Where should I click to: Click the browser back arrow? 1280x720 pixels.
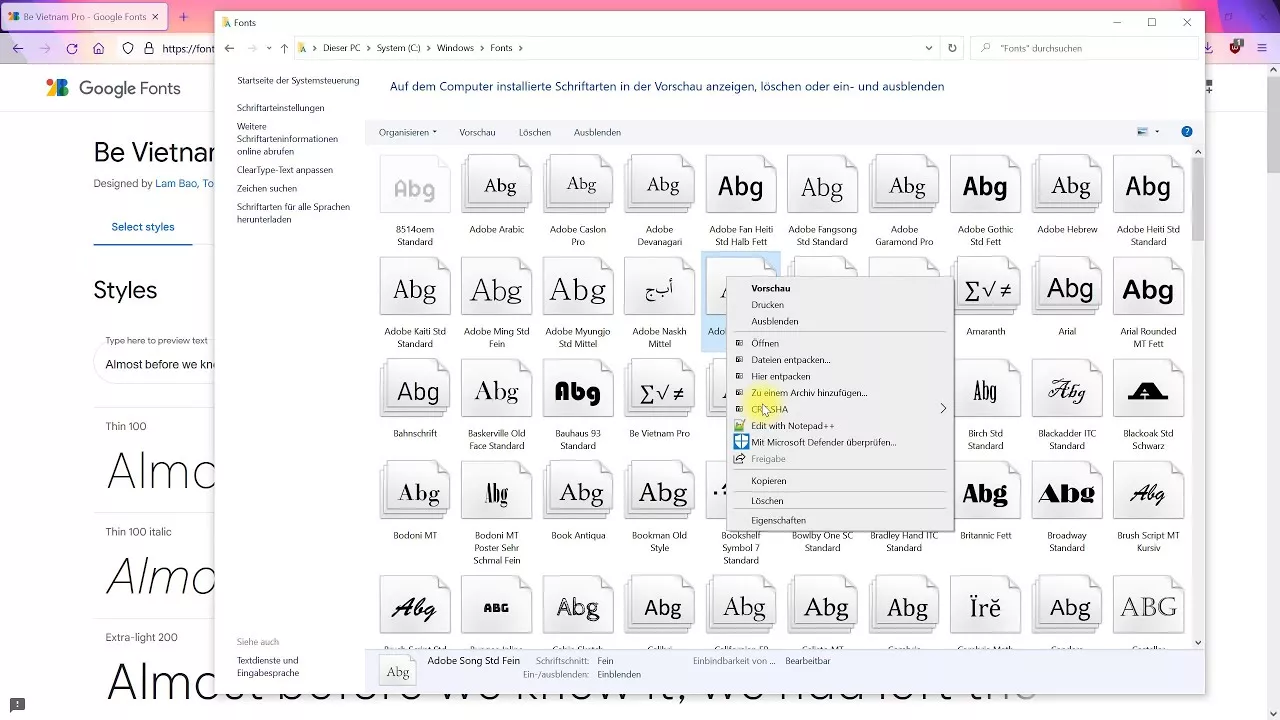click(x=17, y=48)
